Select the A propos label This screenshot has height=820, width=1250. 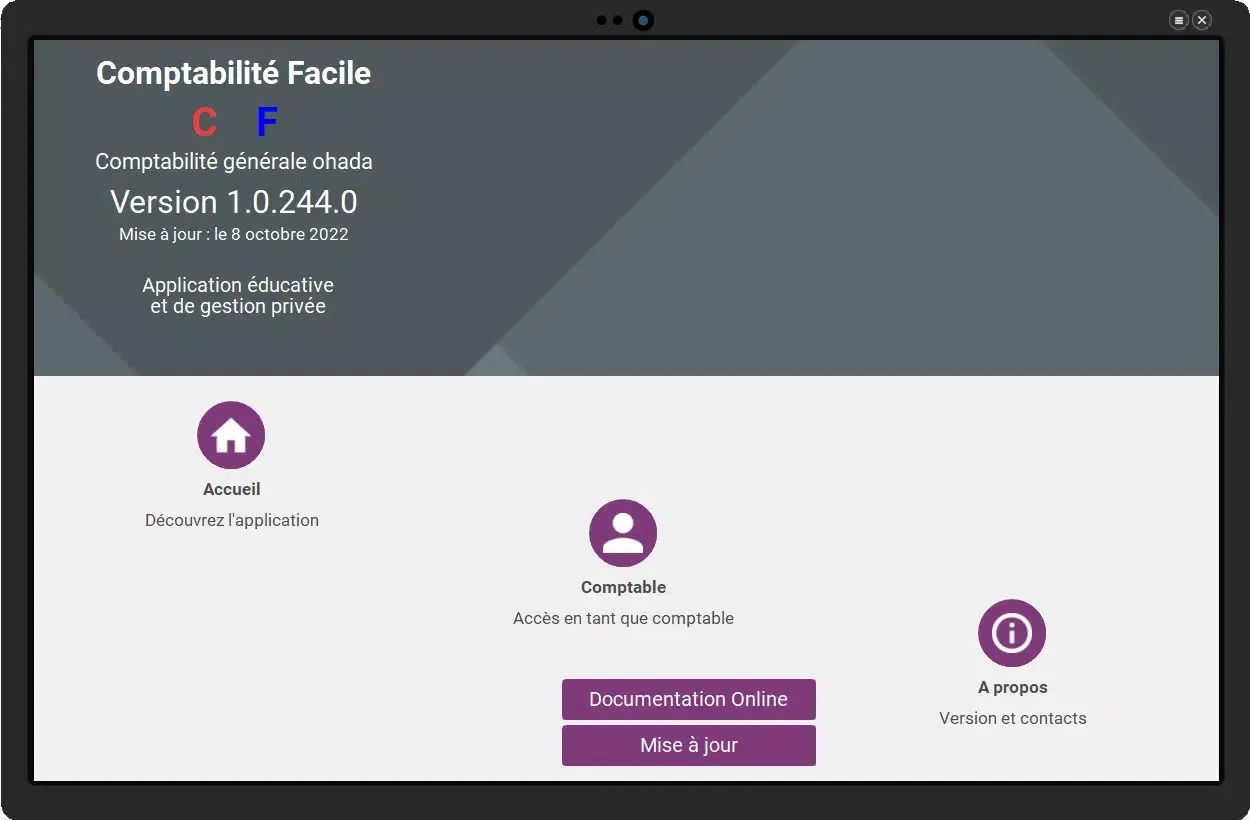tap(1012, 687)
